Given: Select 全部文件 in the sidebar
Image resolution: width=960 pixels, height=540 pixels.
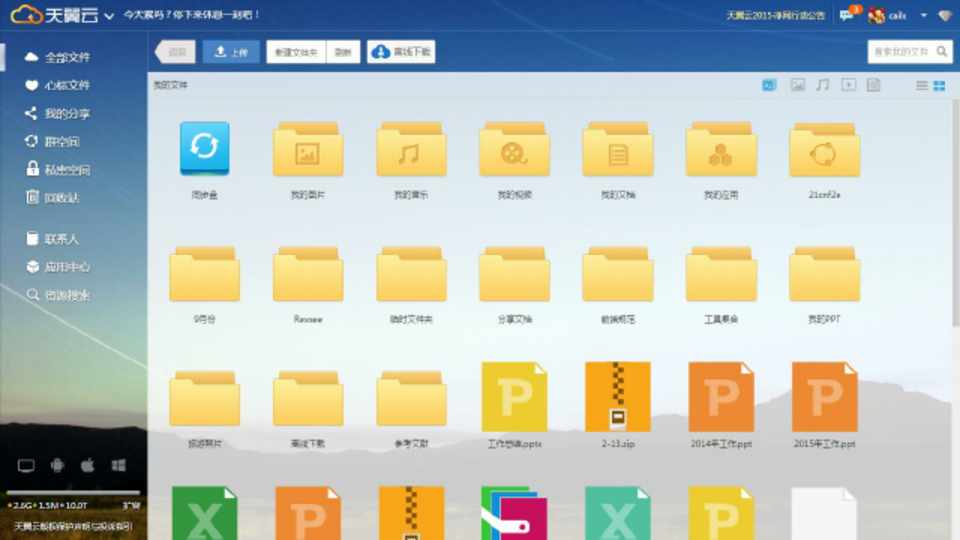Looking at the screenshot, I should (x=66, y=57).
